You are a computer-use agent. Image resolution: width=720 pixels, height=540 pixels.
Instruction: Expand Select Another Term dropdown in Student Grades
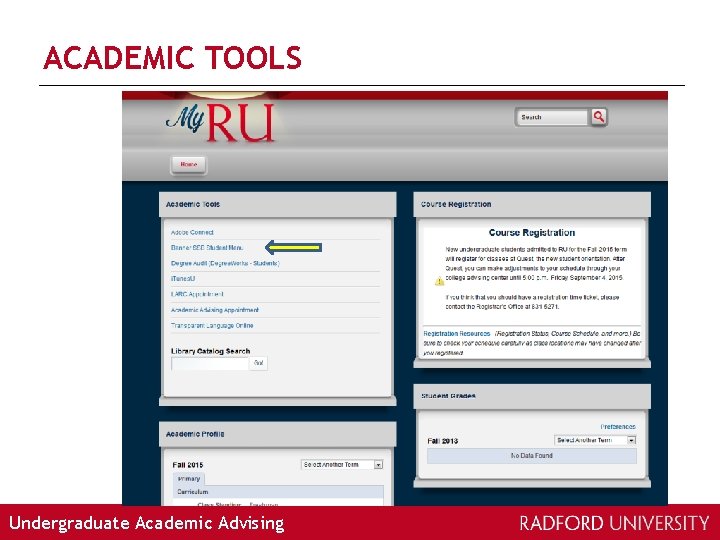click(x=595, y=440)
